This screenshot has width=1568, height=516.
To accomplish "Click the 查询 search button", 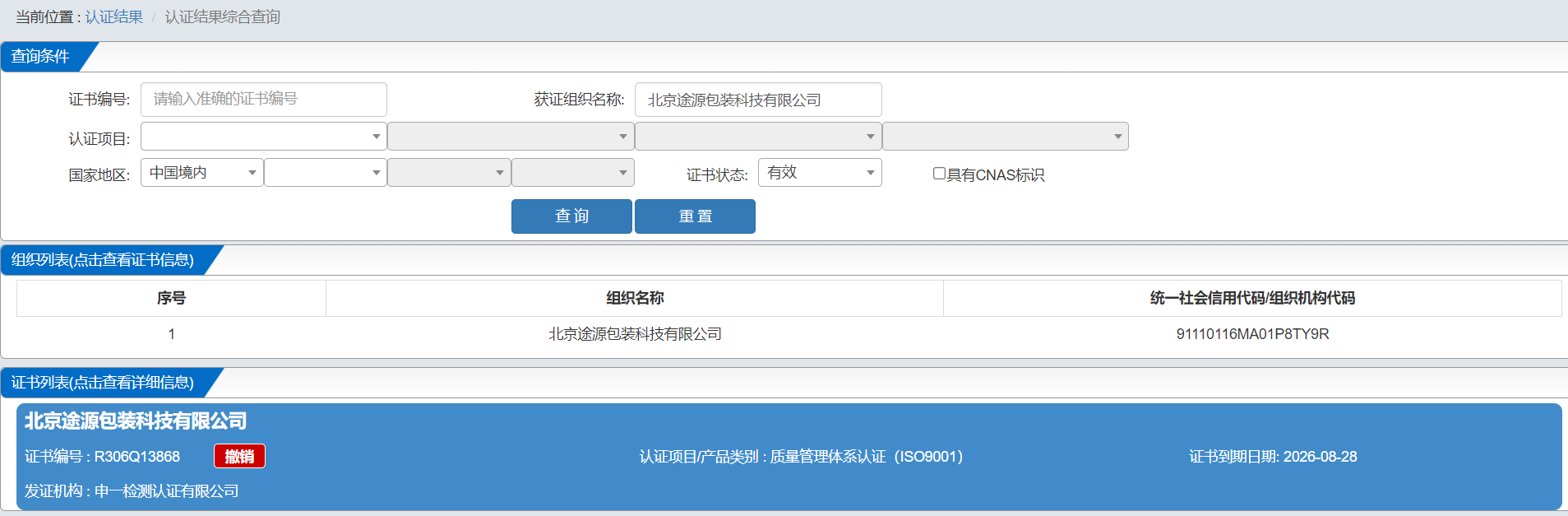I will (571, 216).
